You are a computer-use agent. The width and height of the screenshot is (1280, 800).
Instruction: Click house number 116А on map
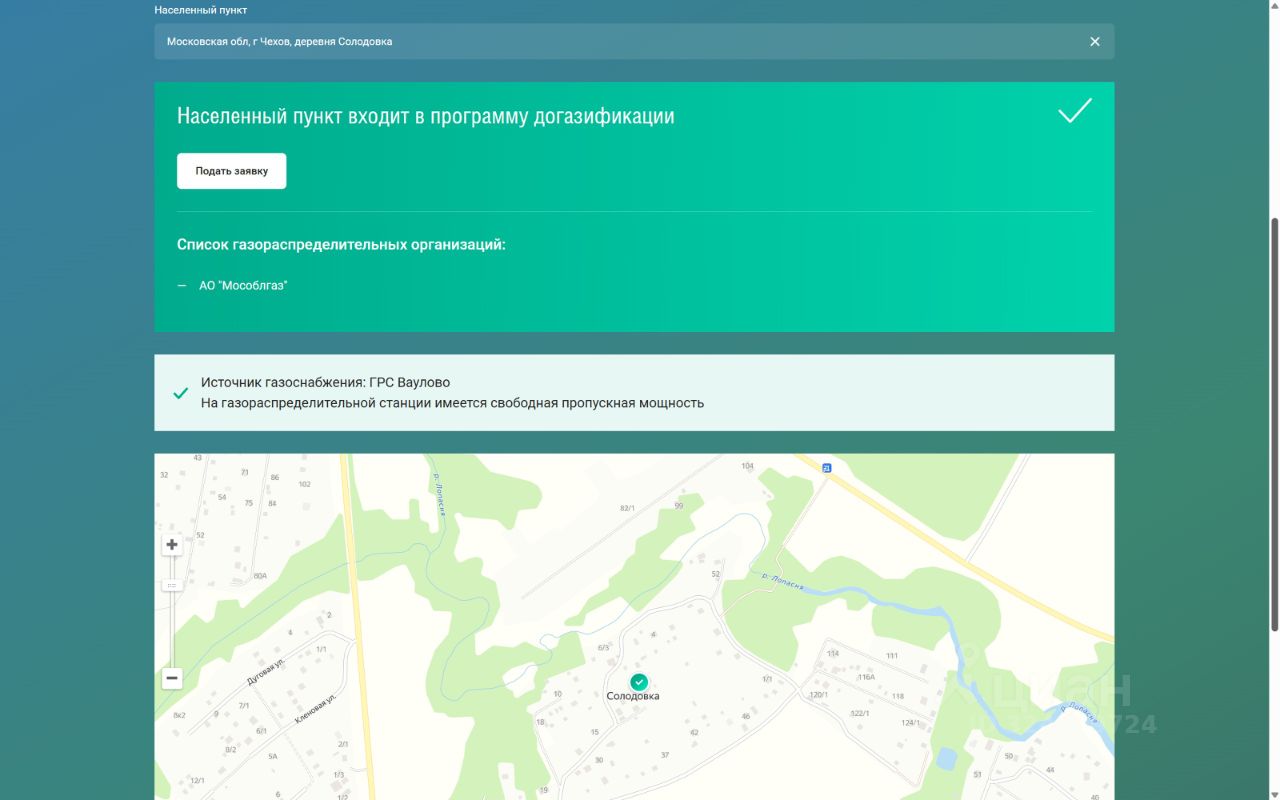pyautogui.click(x=866, y=677)
